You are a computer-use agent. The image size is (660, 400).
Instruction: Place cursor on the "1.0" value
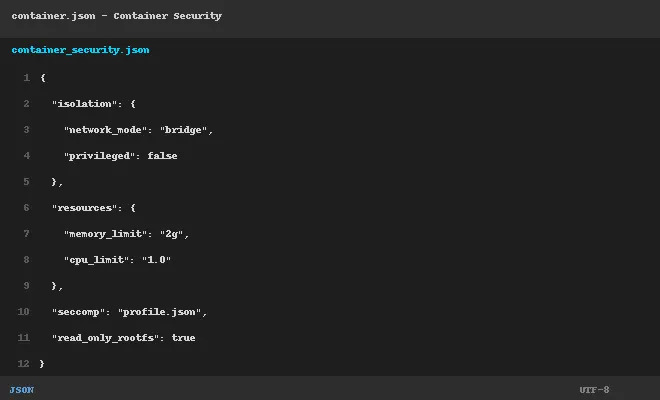156,260
